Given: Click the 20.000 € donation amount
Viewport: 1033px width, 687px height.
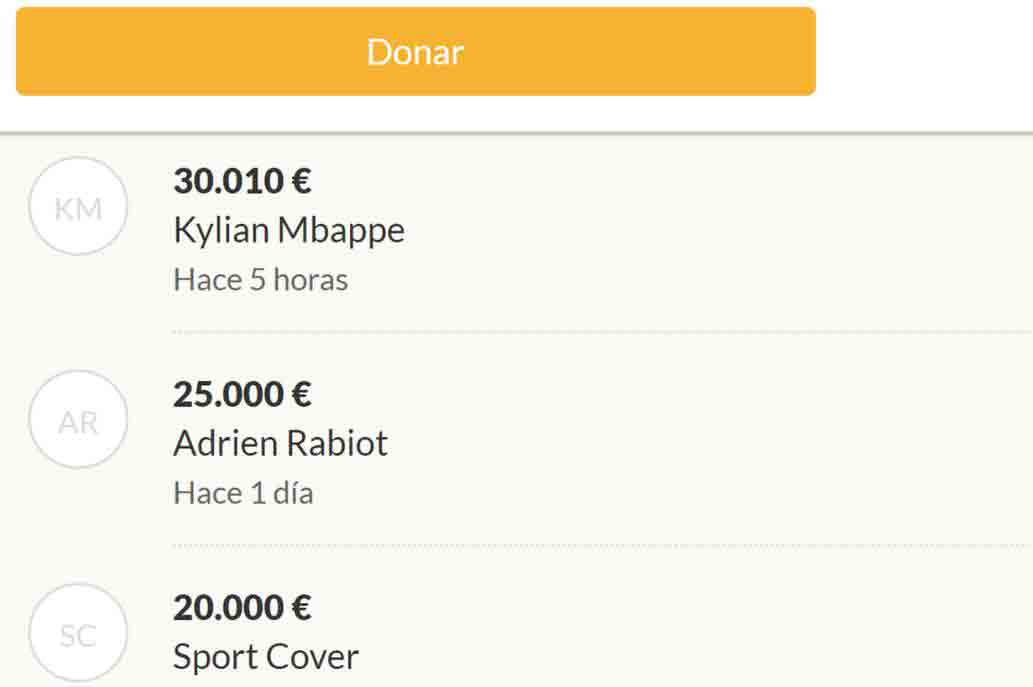Looking at the screenshot, I should pyautogui.click(x=243, y=607).
